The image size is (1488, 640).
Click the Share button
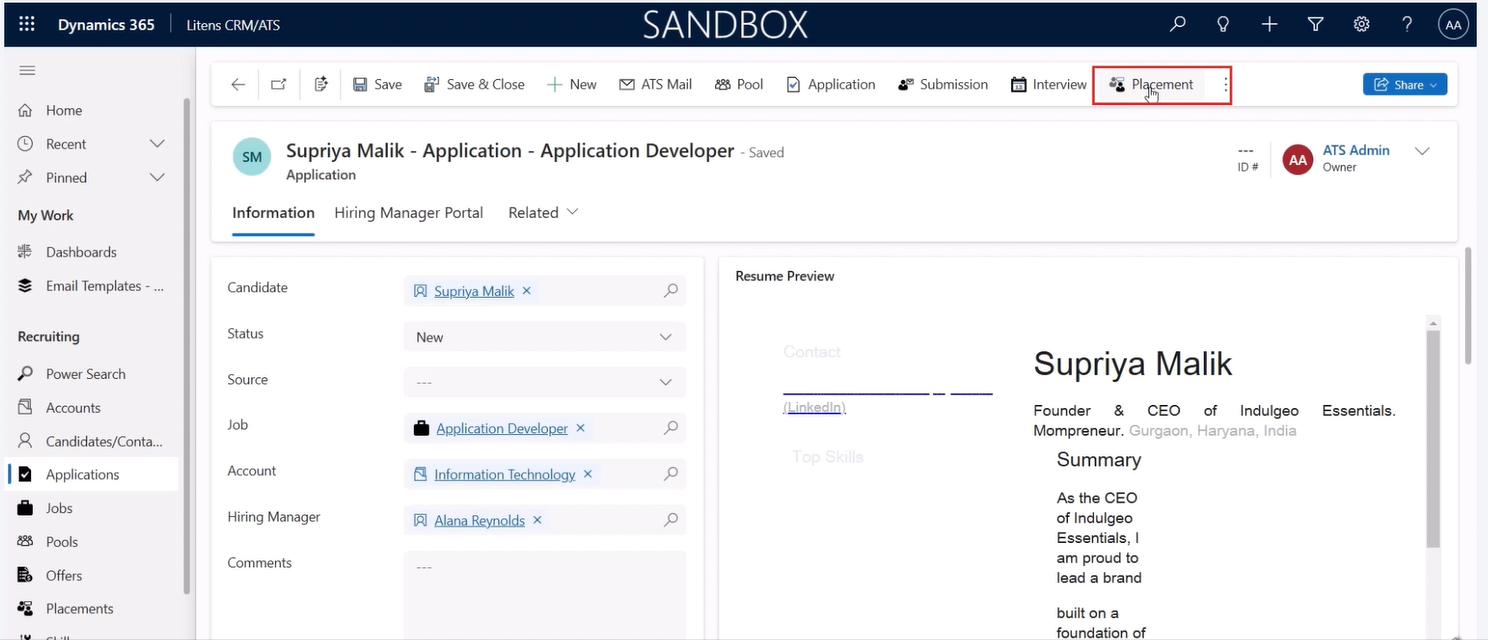pyautogui.click(x=1405, y=85)
